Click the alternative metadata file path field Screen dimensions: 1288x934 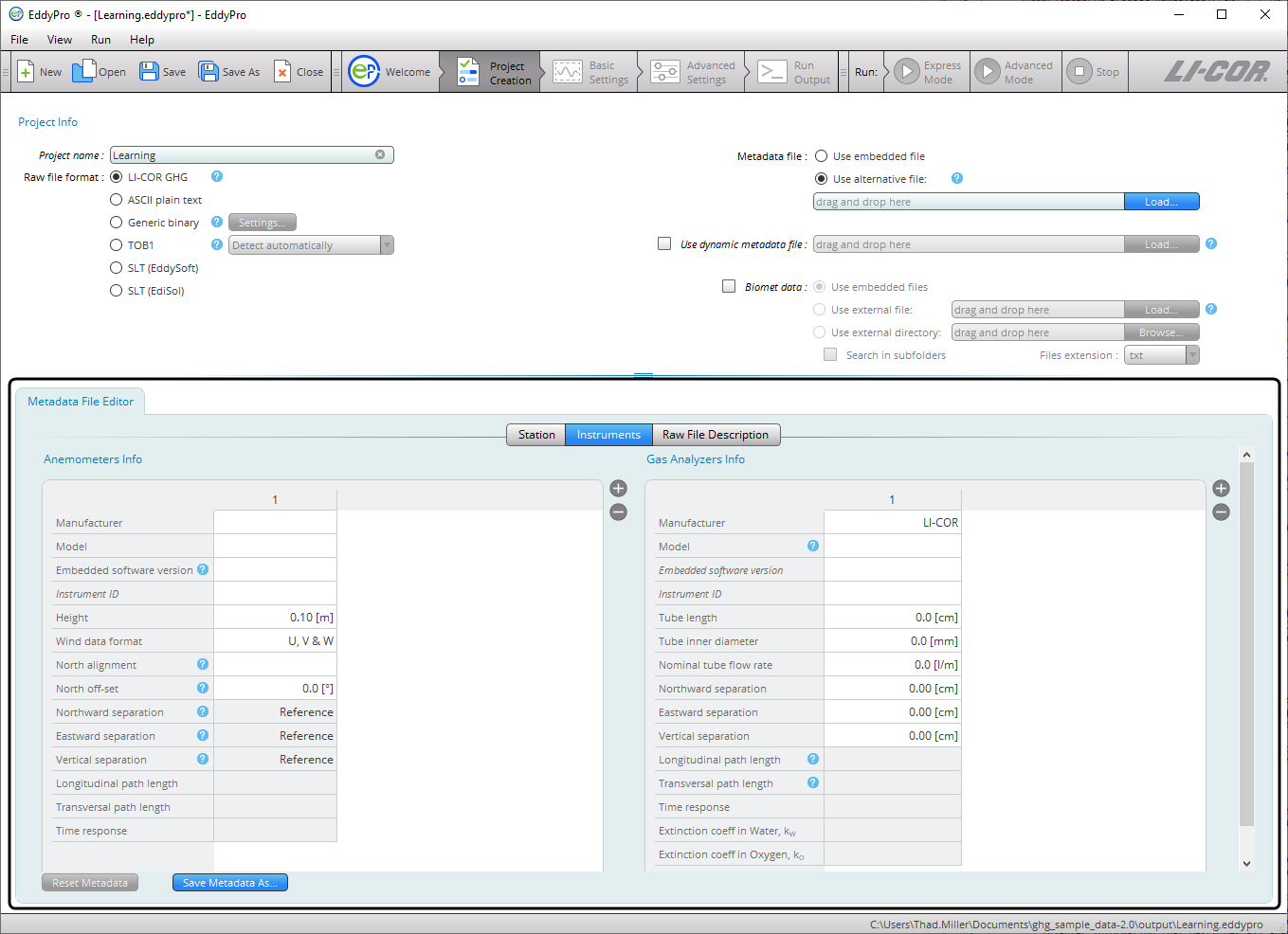coord(969,202)
